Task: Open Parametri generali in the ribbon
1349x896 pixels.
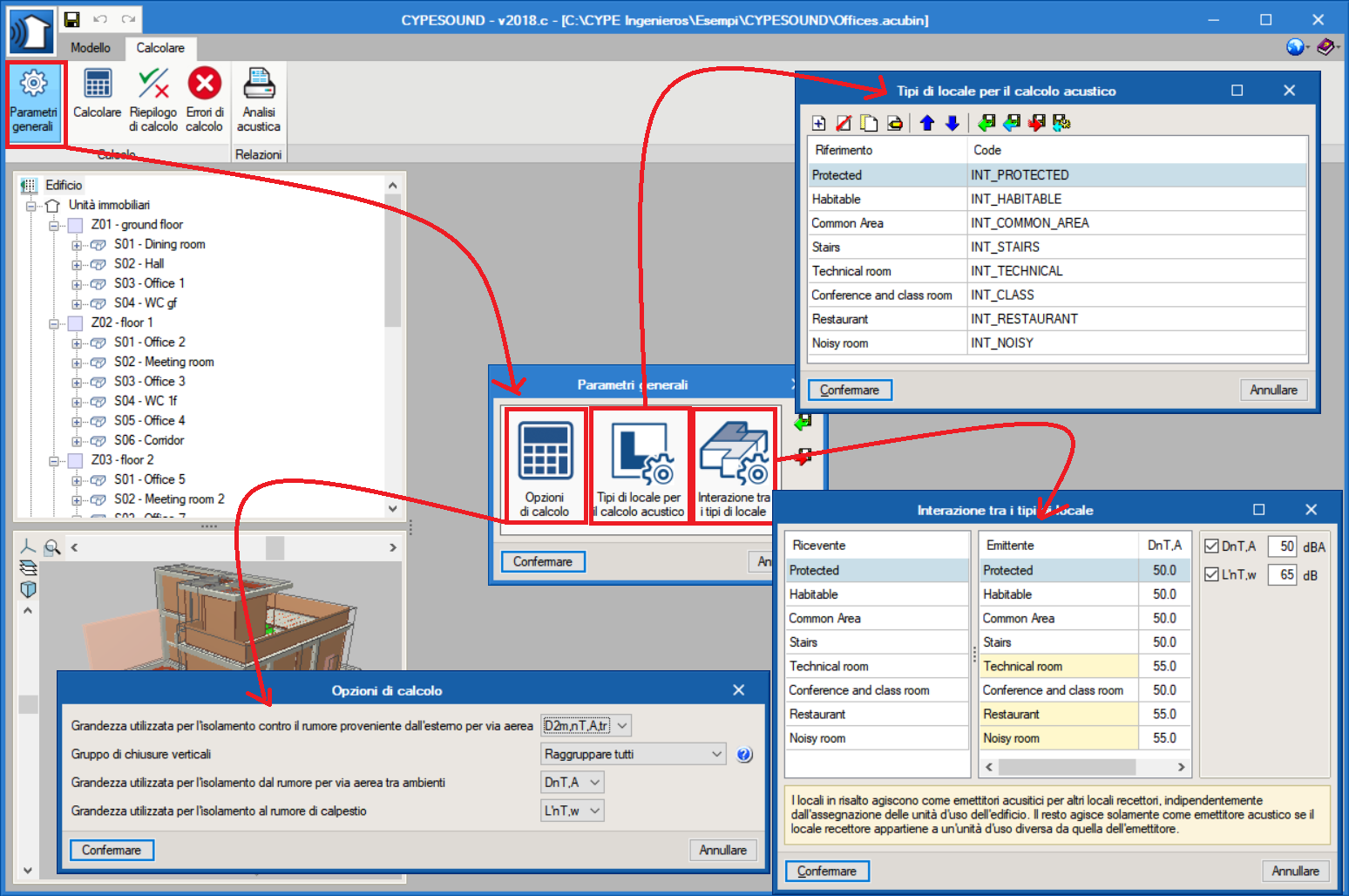Action: pyautogui.click(x=34, y=103)
